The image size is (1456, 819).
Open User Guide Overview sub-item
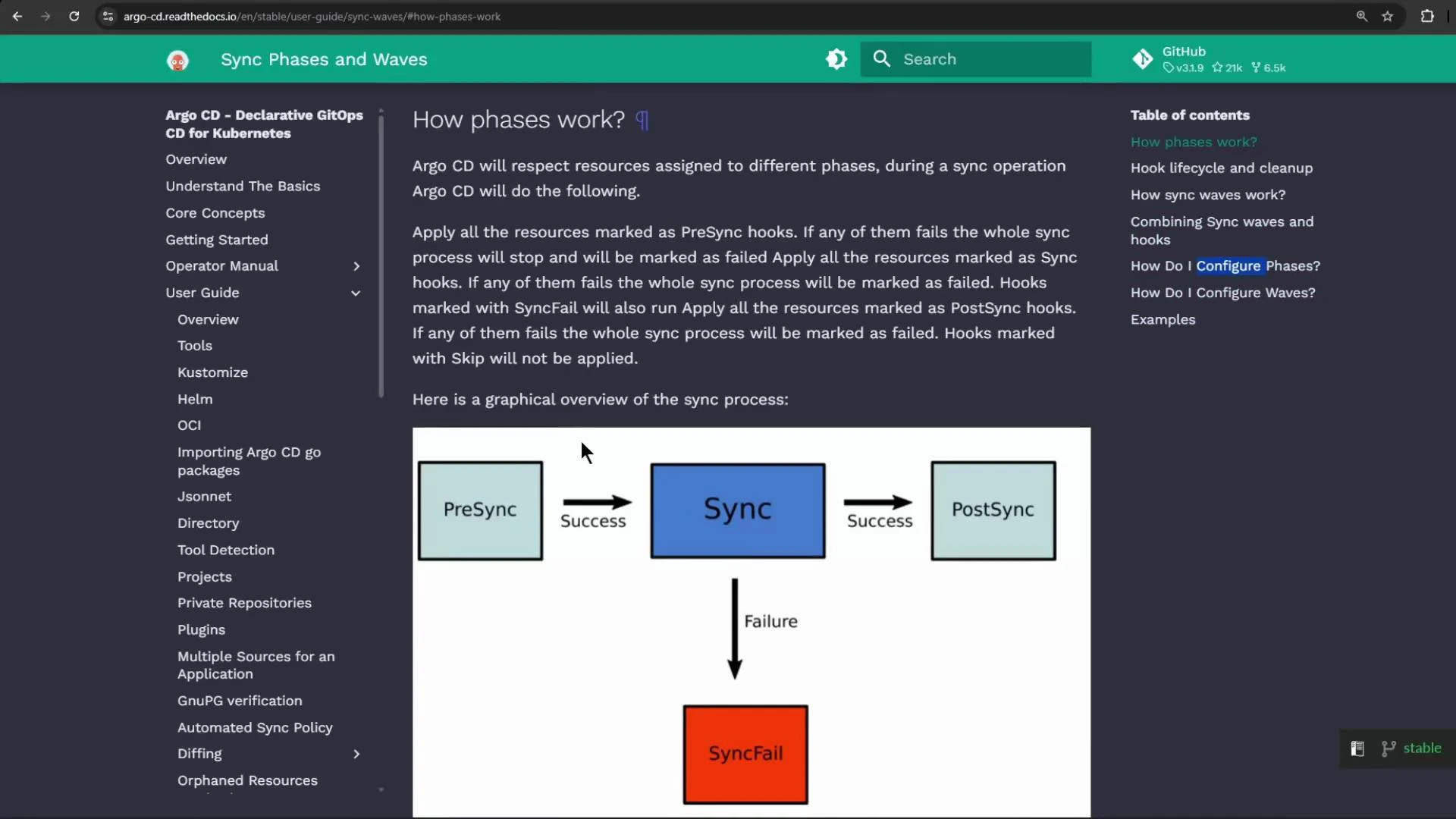[208, 320]
